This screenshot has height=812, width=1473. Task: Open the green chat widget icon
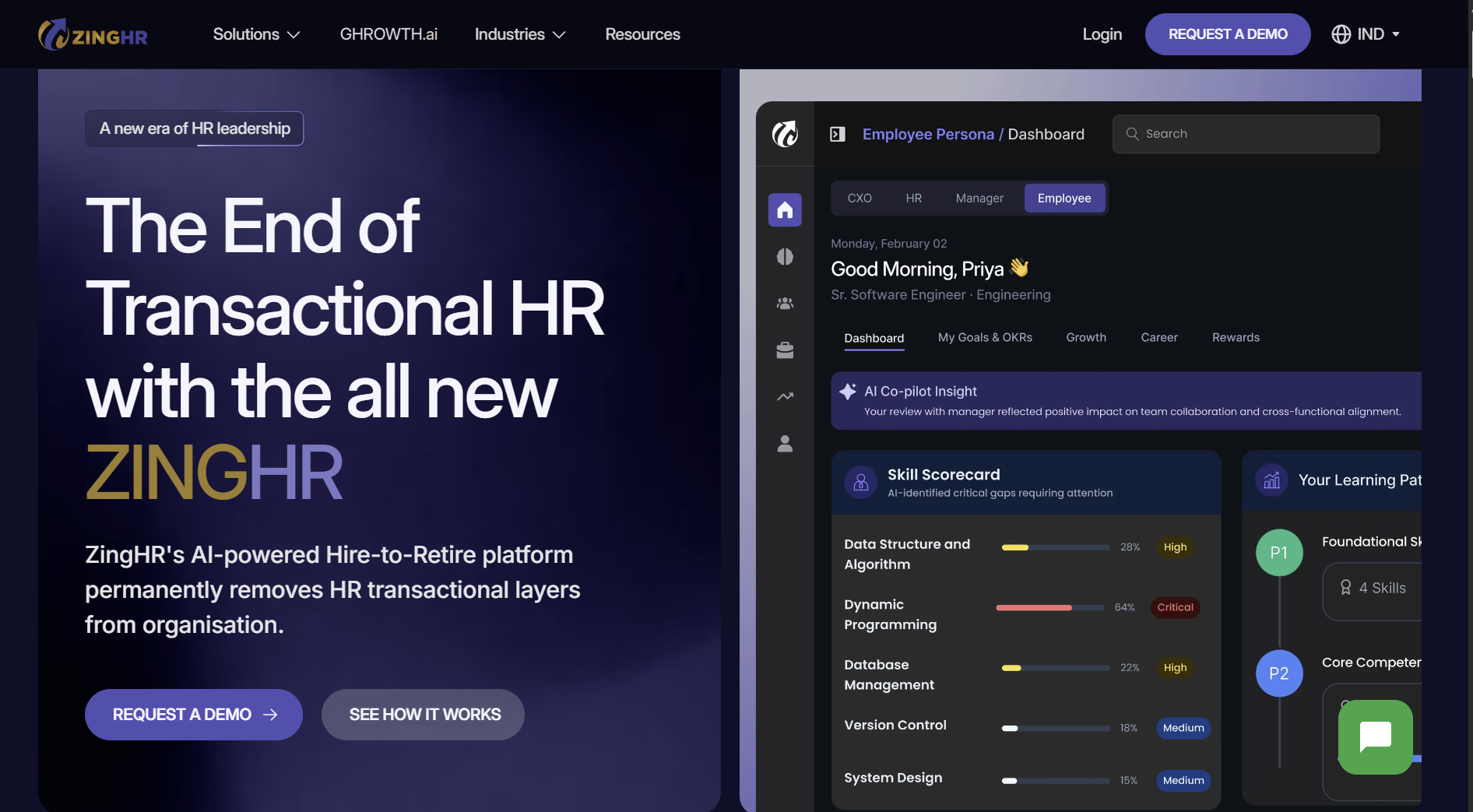coord(1375,736)
